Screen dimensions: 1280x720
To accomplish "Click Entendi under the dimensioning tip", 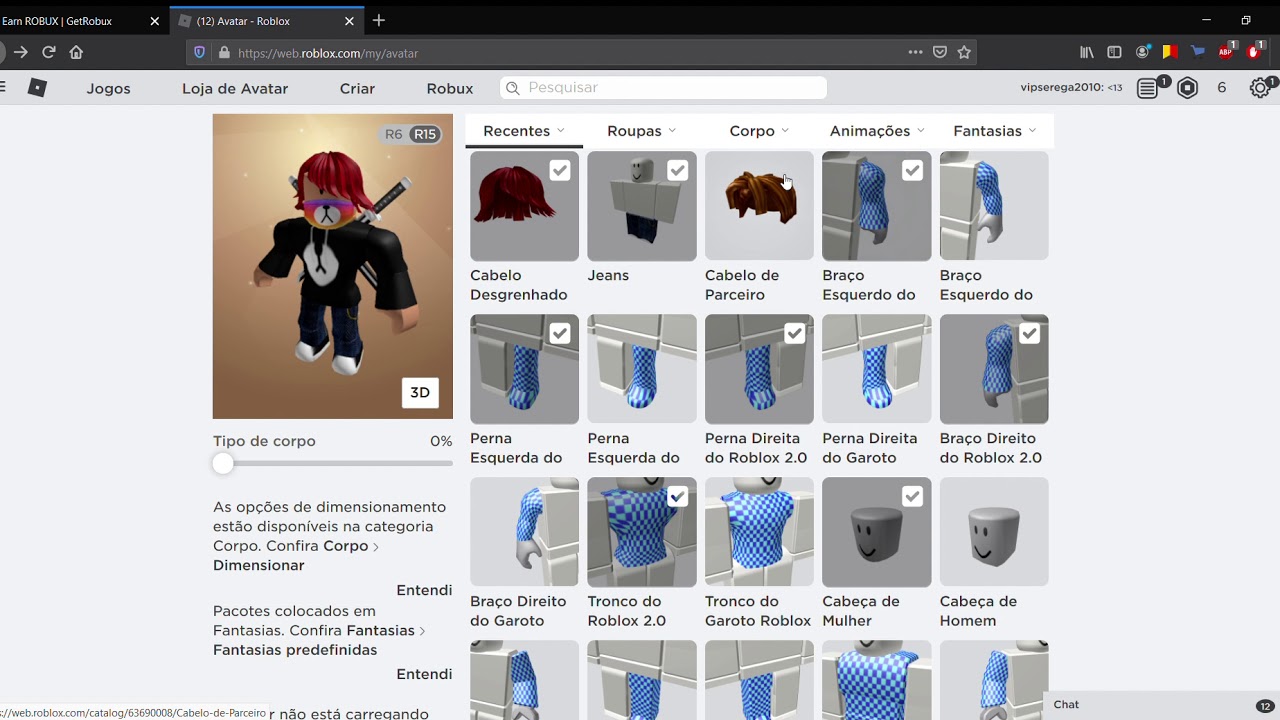I will tap(424, 590).
